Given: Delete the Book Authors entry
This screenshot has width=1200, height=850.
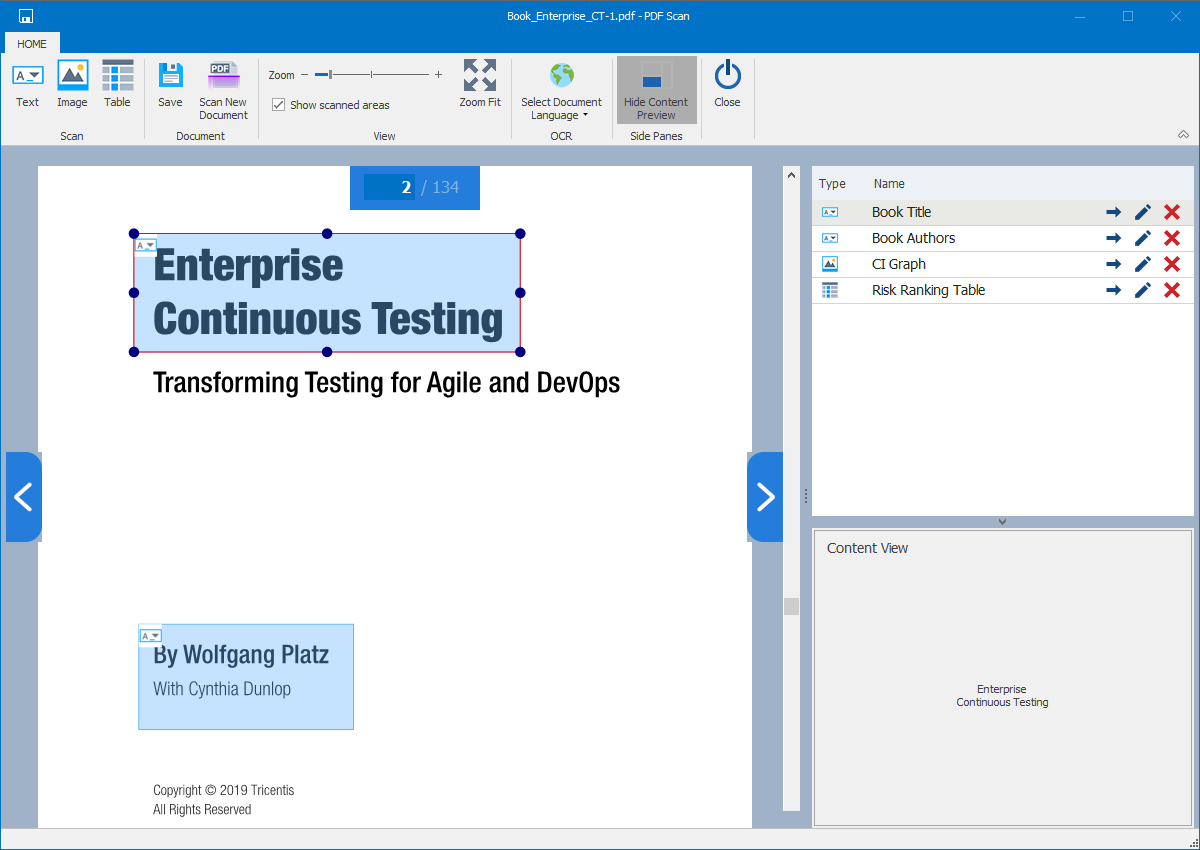Looking at the screenshot, I should point(1172,238).
